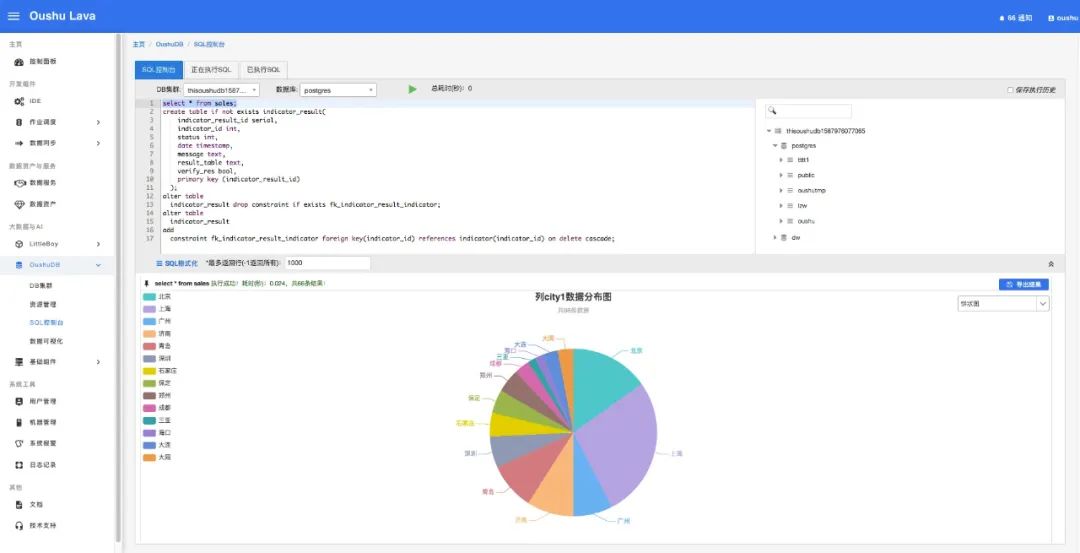Enable the 保存执行历史 checkbox
1080x553 pixels.
point(1010,90)
